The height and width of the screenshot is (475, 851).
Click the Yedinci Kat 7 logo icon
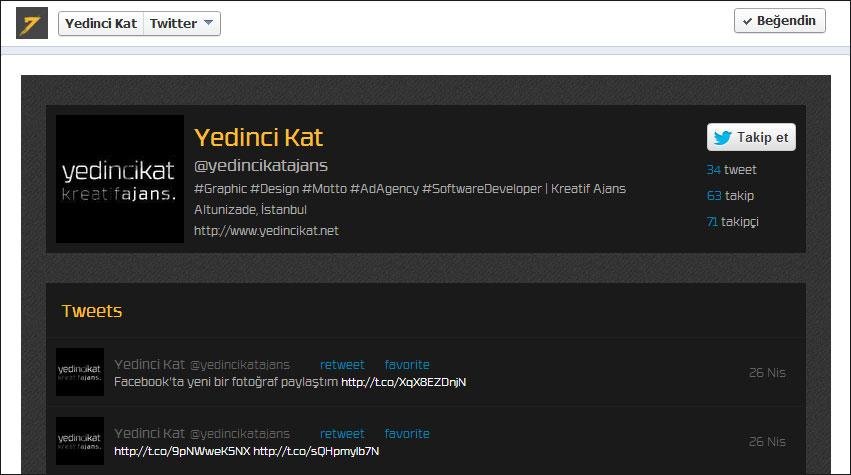31,23
